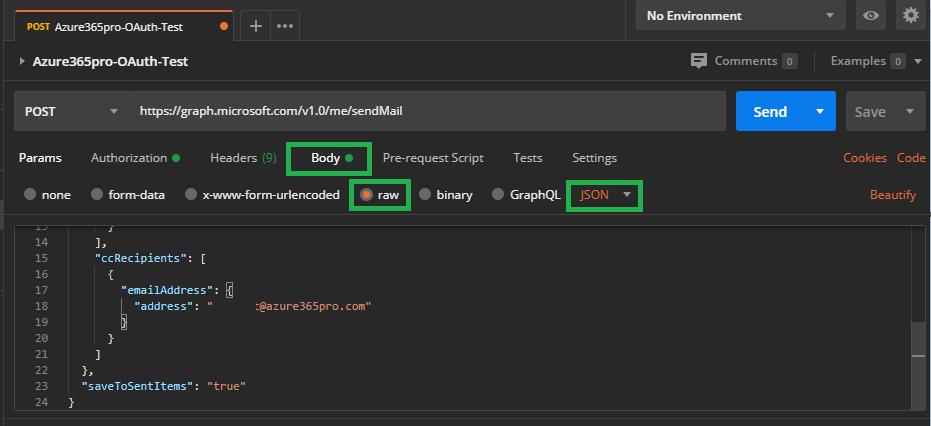The width and height of the screenshot is (931, 426).
Task: Open the Cookies link
Action: click(x=865, y=158)
